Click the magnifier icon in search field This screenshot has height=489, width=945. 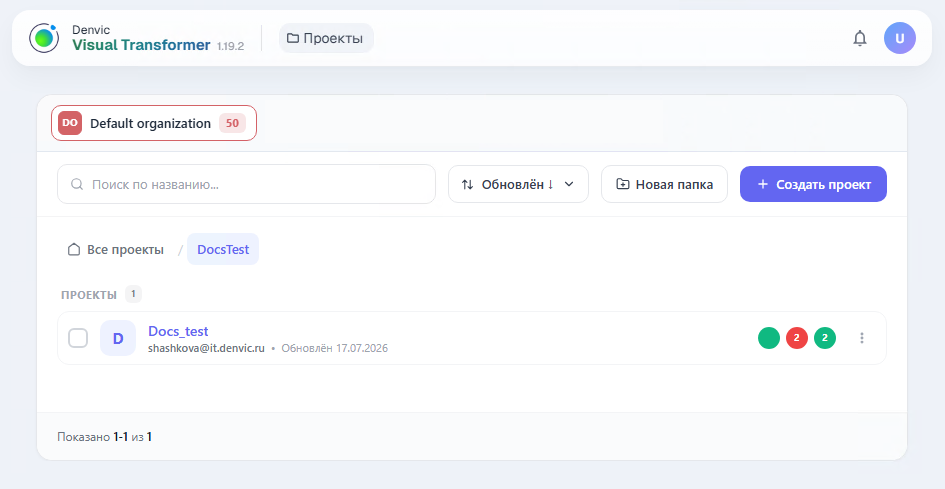coord(77,184)
